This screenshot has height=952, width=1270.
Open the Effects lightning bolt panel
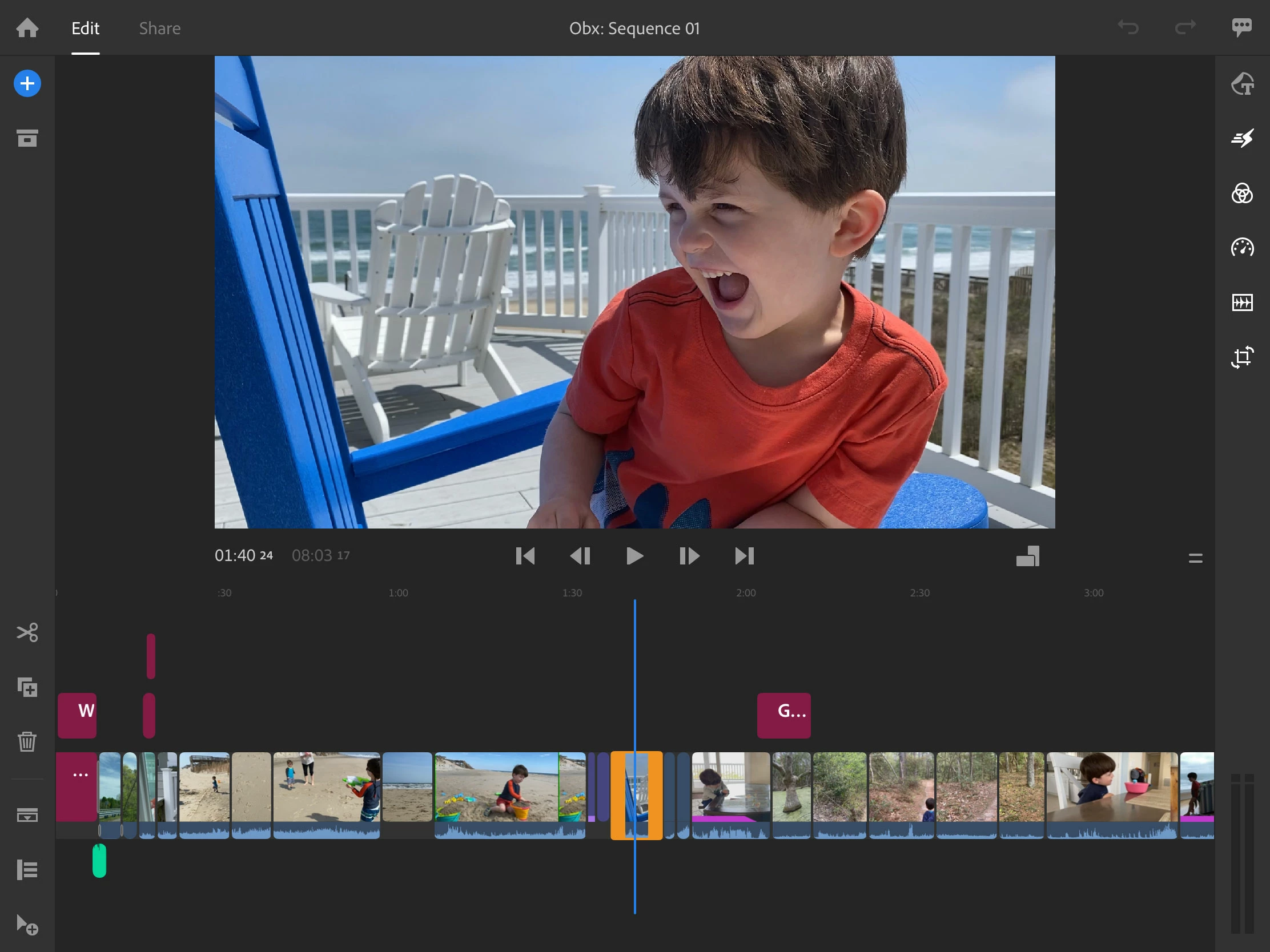click(x=1242, y=138)
